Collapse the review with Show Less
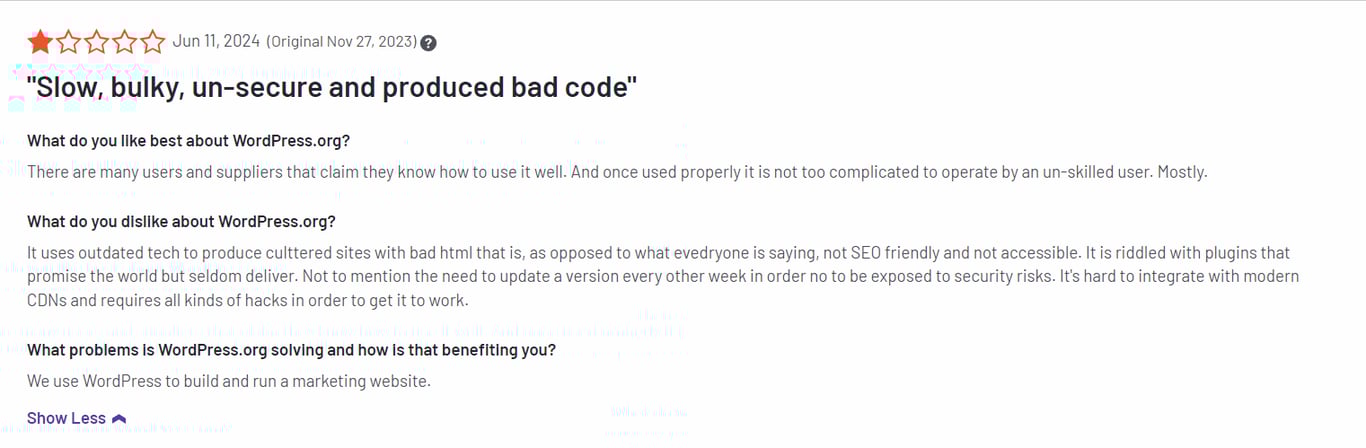The width and height of the screenshot is (1366, 448). [x=76, y=418]
